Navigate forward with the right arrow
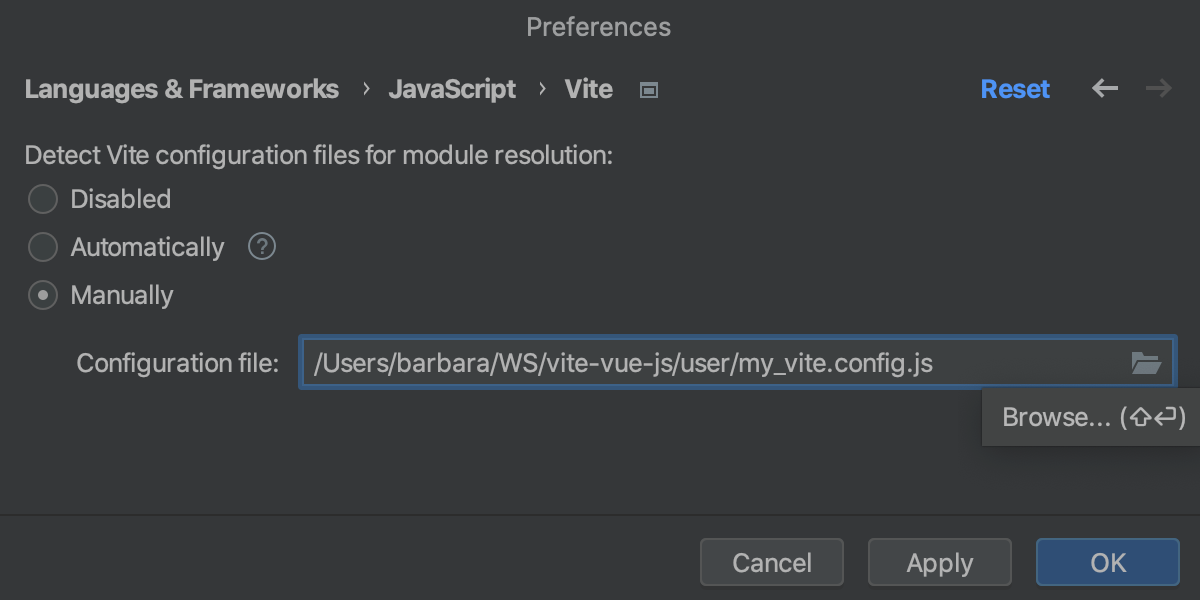Viewport: 1200px width, 600px height. (x=1158, y=89)
